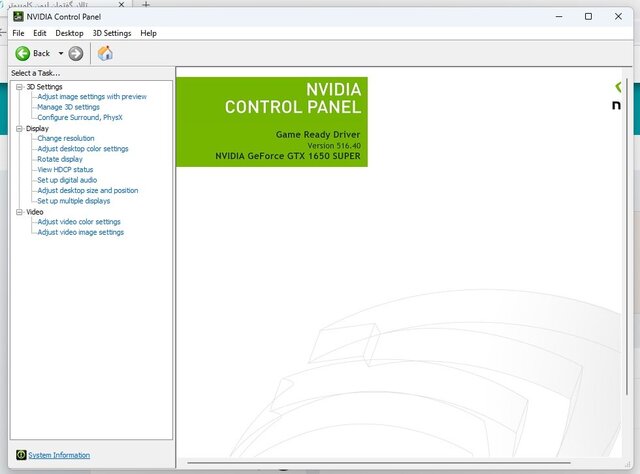Open the Back history dropdown arrow
The image size is (640, 474).
click(x=61, y=53)
